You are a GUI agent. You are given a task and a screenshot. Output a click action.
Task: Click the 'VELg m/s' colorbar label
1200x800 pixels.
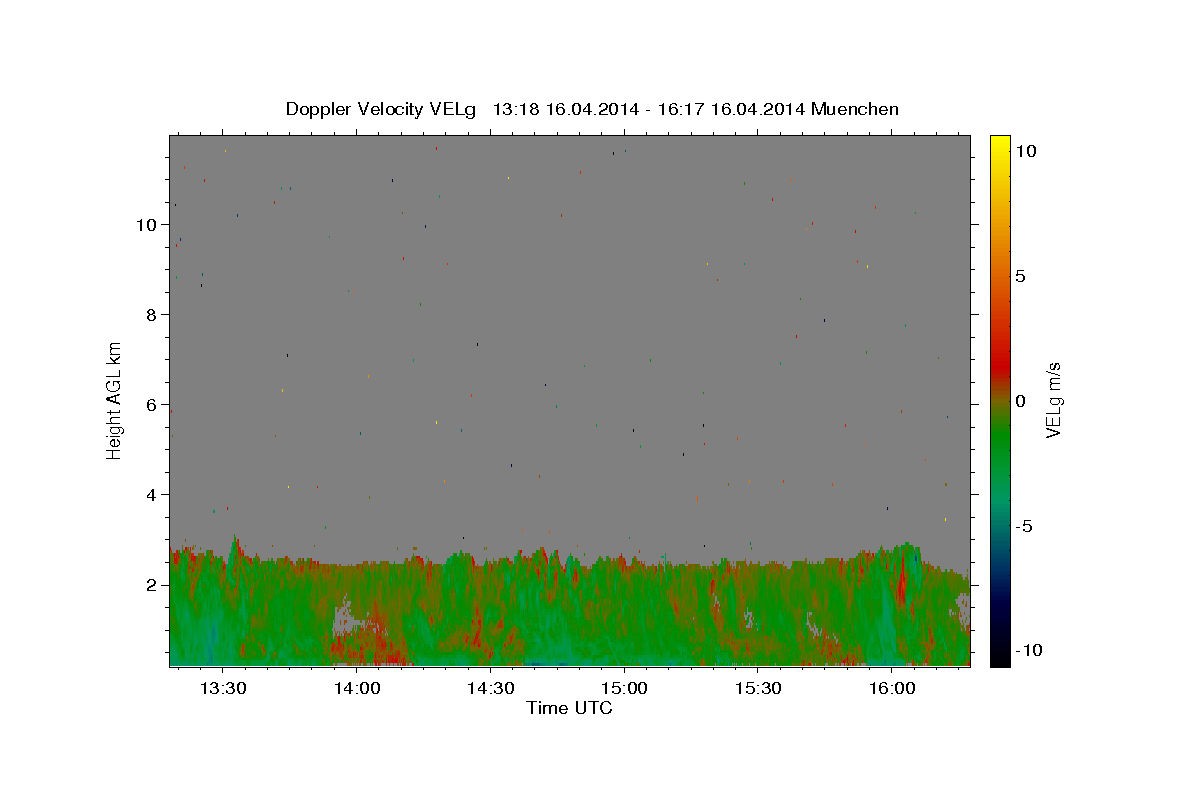click(x=1054, y=400)
